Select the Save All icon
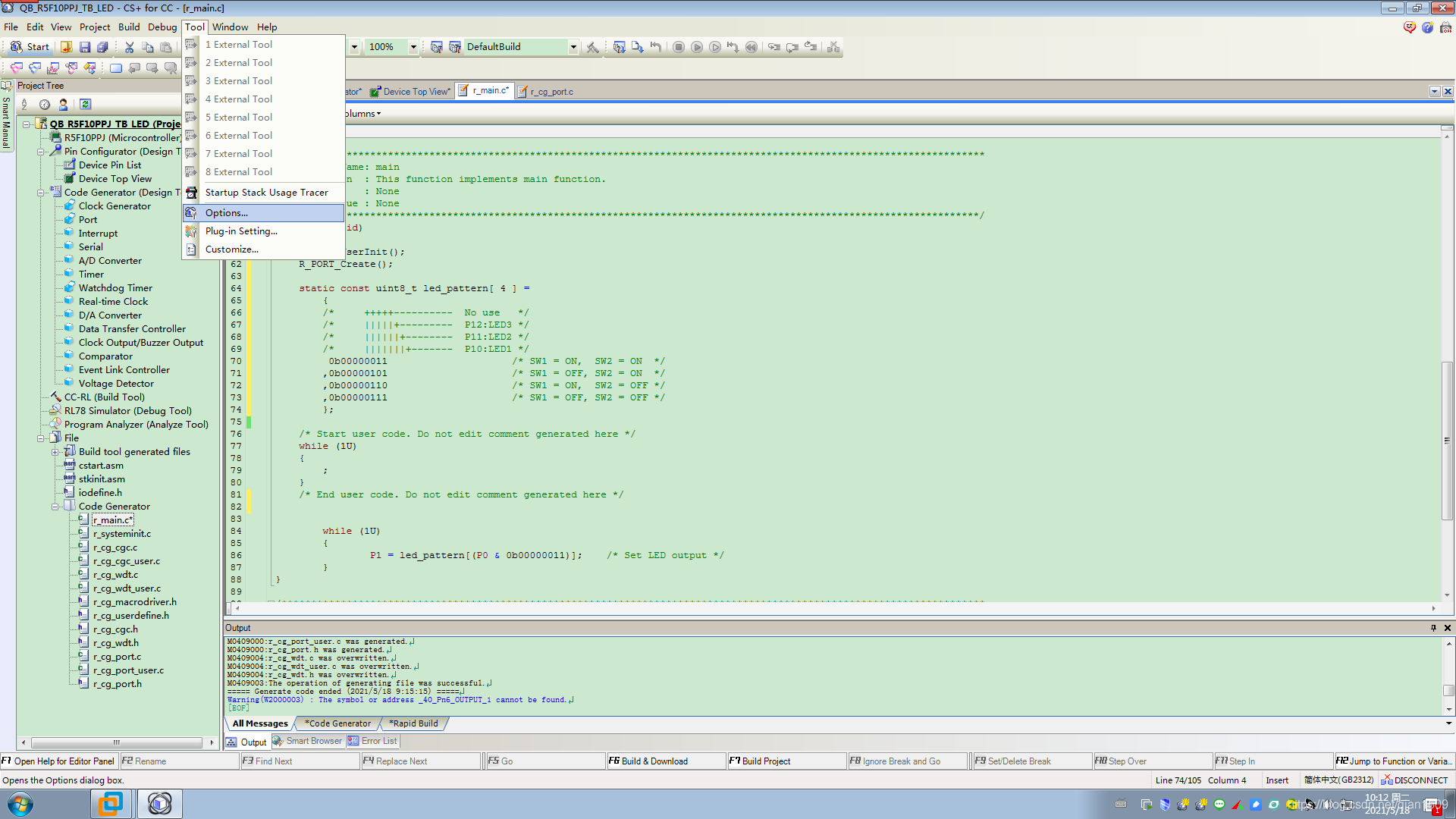Viewport: 1456px width, 819px height. 104,47
